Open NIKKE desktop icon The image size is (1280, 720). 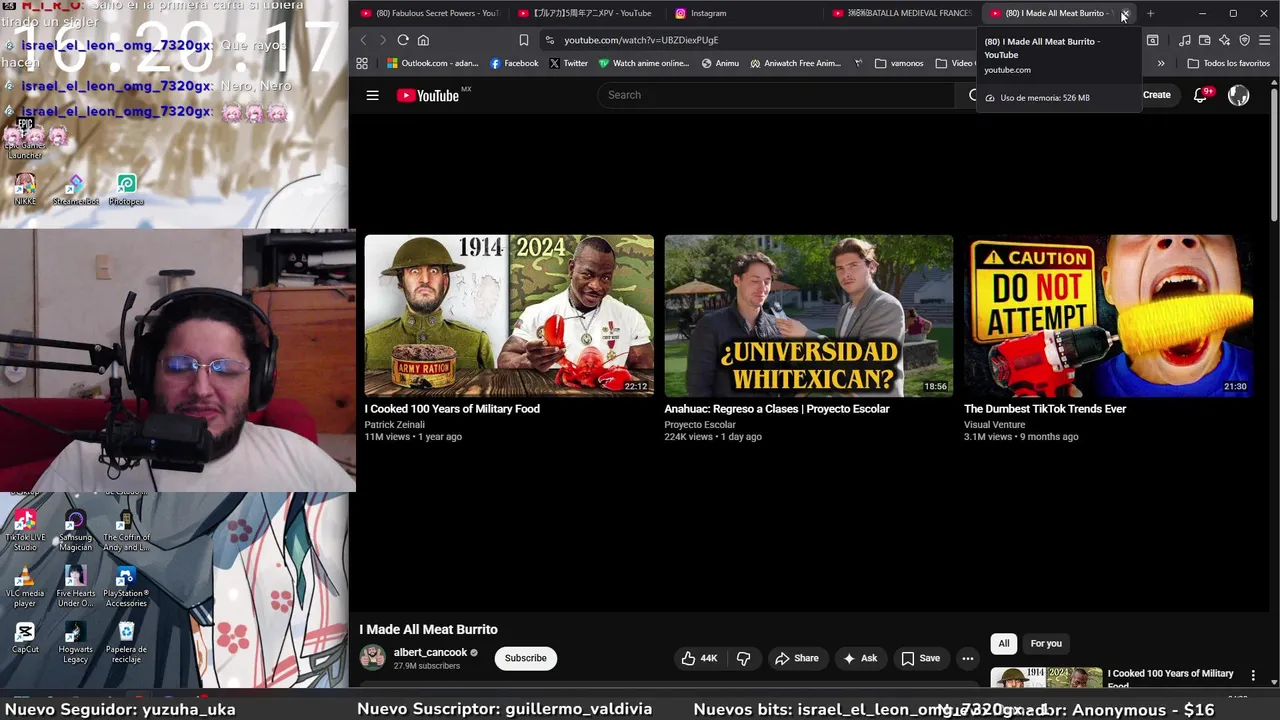pyautogui.click(x=25, y=189)
